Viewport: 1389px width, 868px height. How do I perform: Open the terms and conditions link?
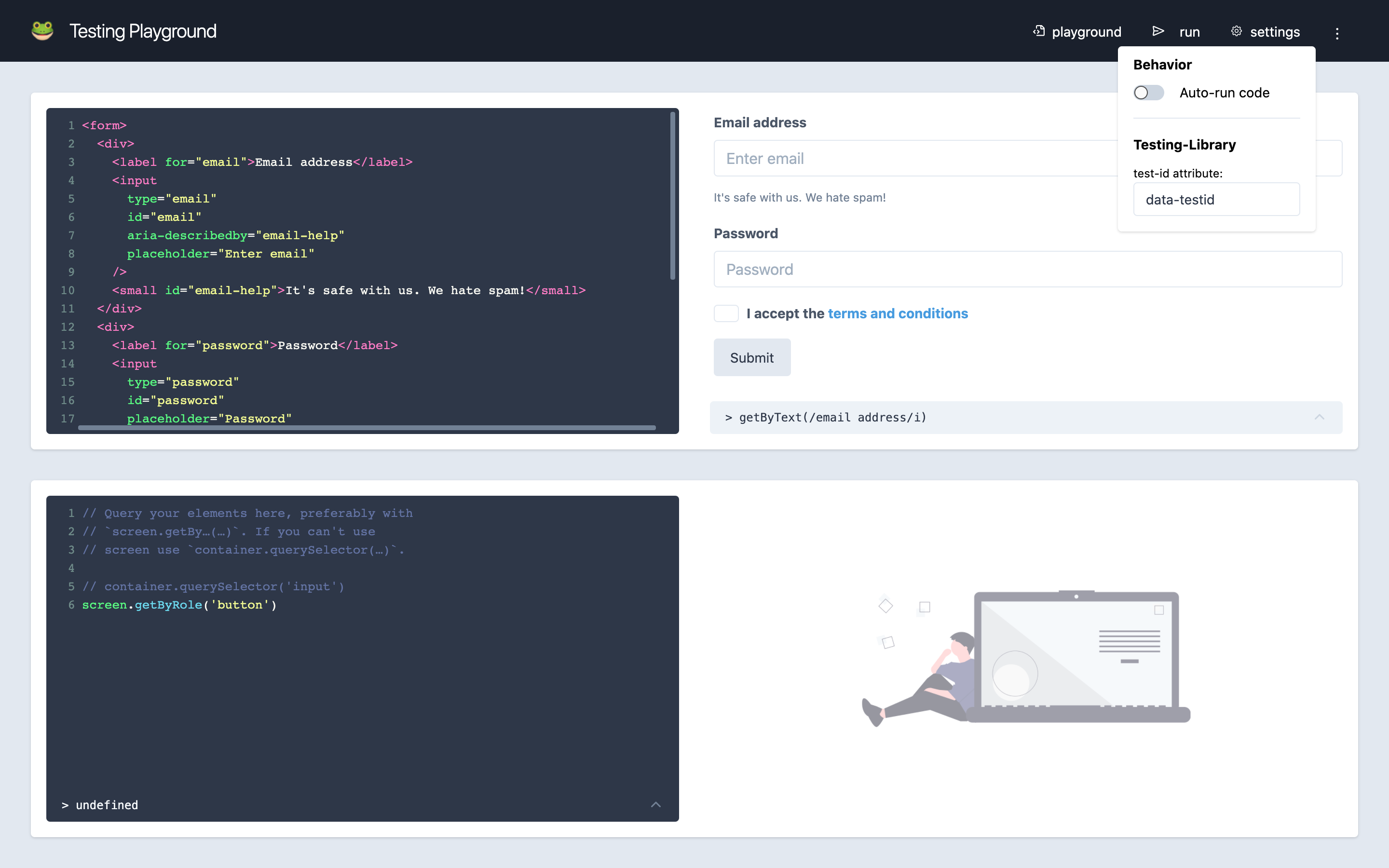click(897, 313)
